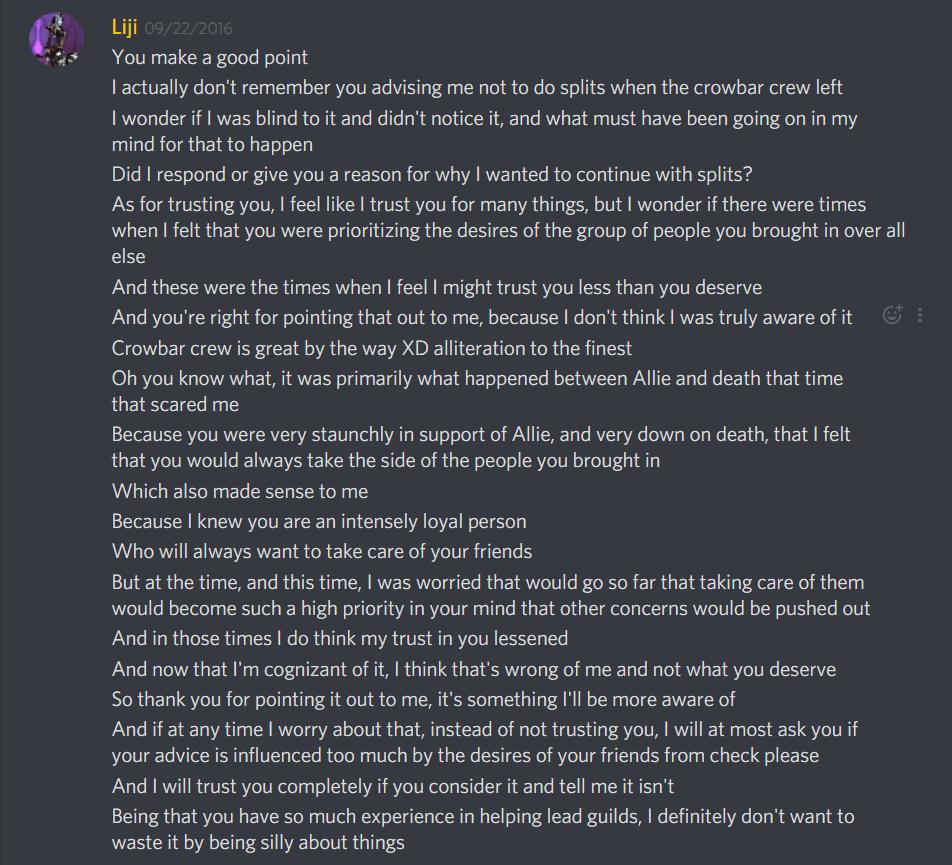Open the message options menu via vertical dots
Viewport: 952px width, 865px height.
coord(920,314)
